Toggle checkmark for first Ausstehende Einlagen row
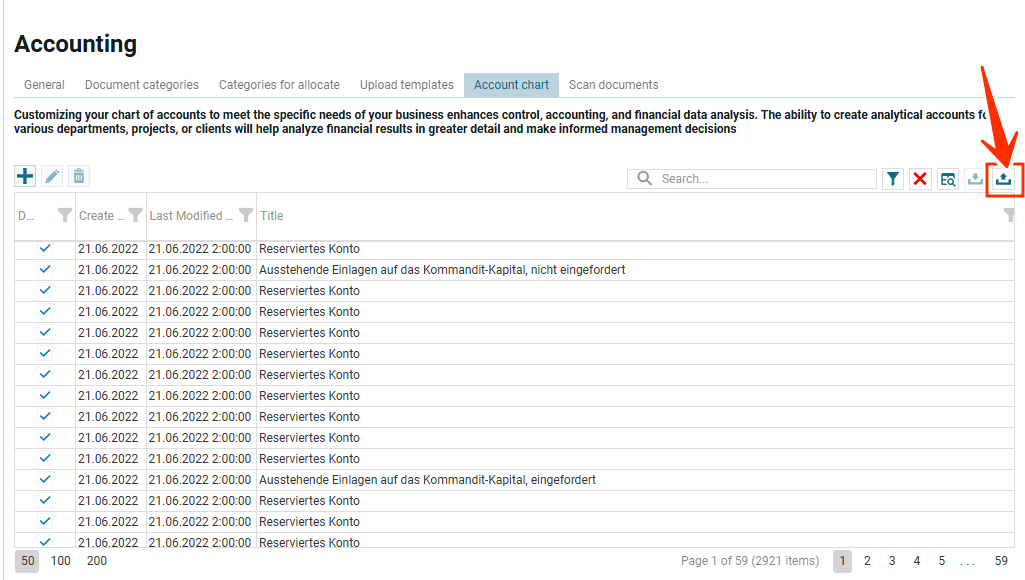This screenshot has width=1025, height=580. tap(45, 269)
